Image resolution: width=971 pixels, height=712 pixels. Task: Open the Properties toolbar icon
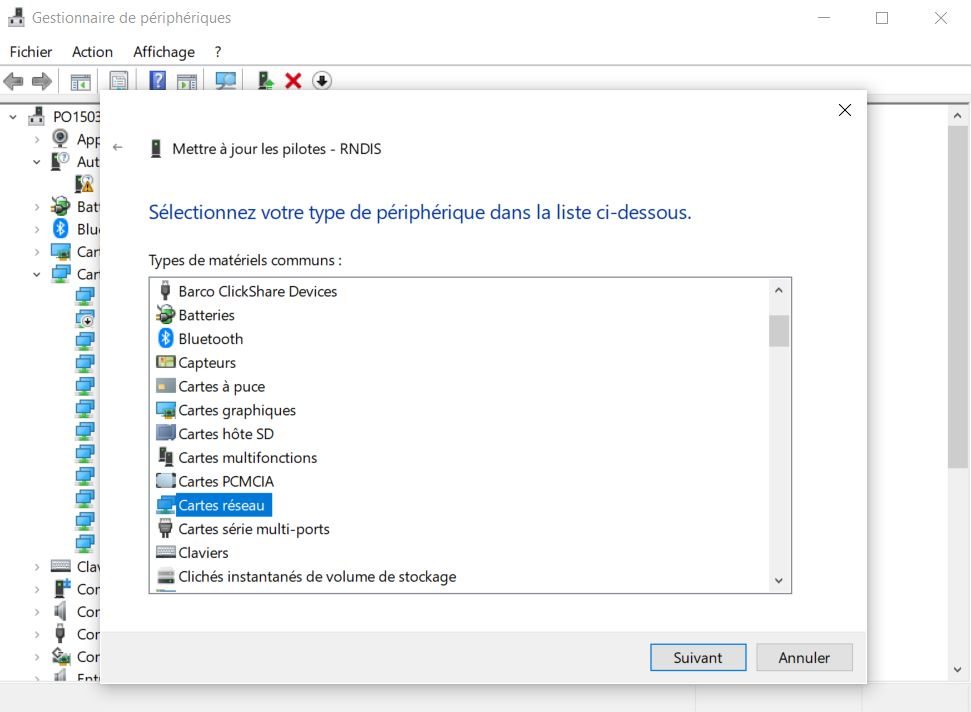118,81
